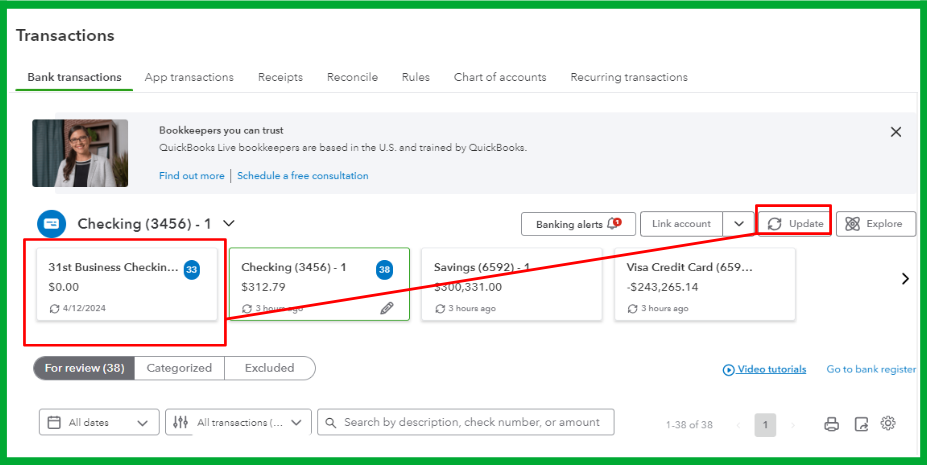Click the print icon
Viewport: 927px width, 465px height.
coord(831,424)
